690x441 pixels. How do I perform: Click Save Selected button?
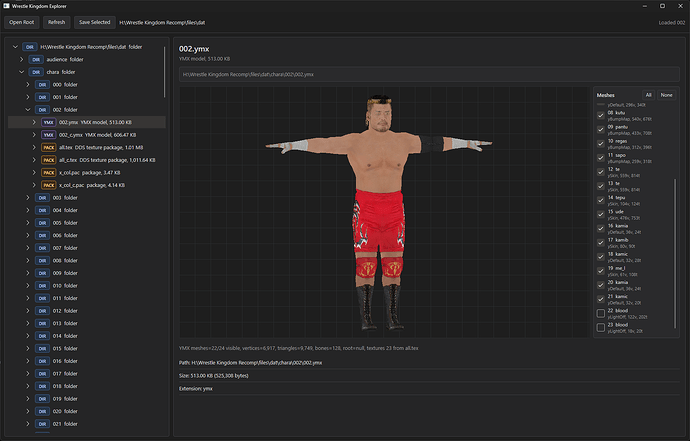click(x=95, y=22)
